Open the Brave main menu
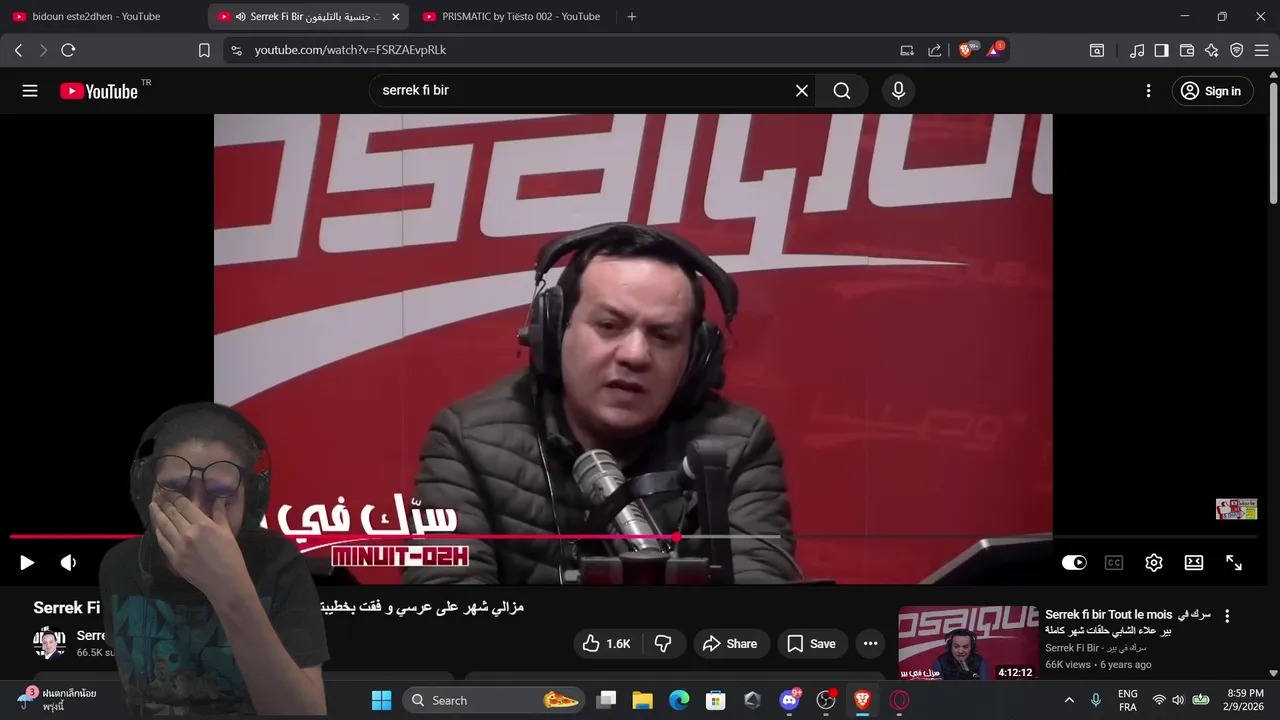 [x=1261, y=50]
